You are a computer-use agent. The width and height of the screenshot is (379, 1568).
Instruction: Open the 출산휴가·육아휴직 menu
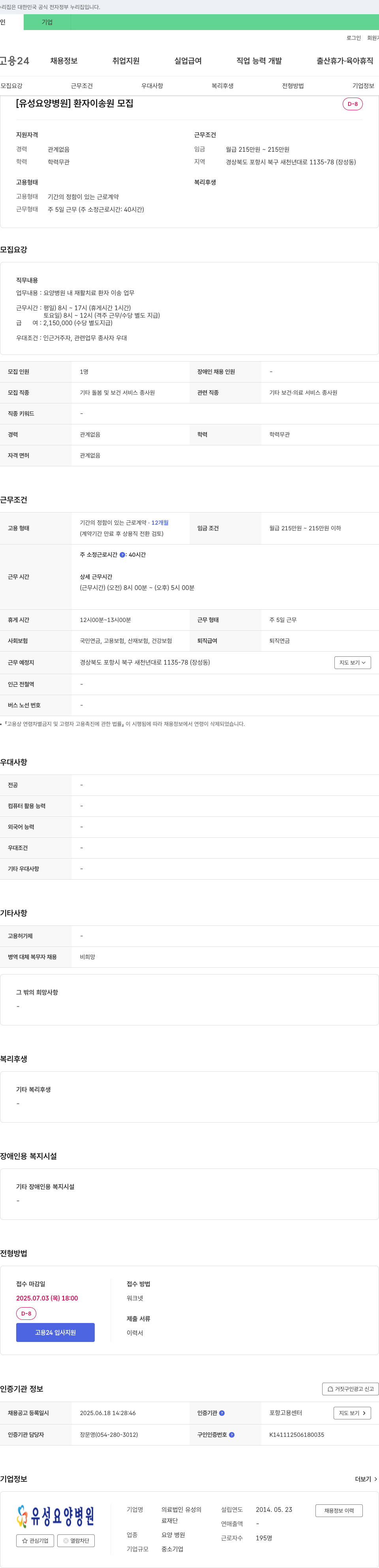345,61
